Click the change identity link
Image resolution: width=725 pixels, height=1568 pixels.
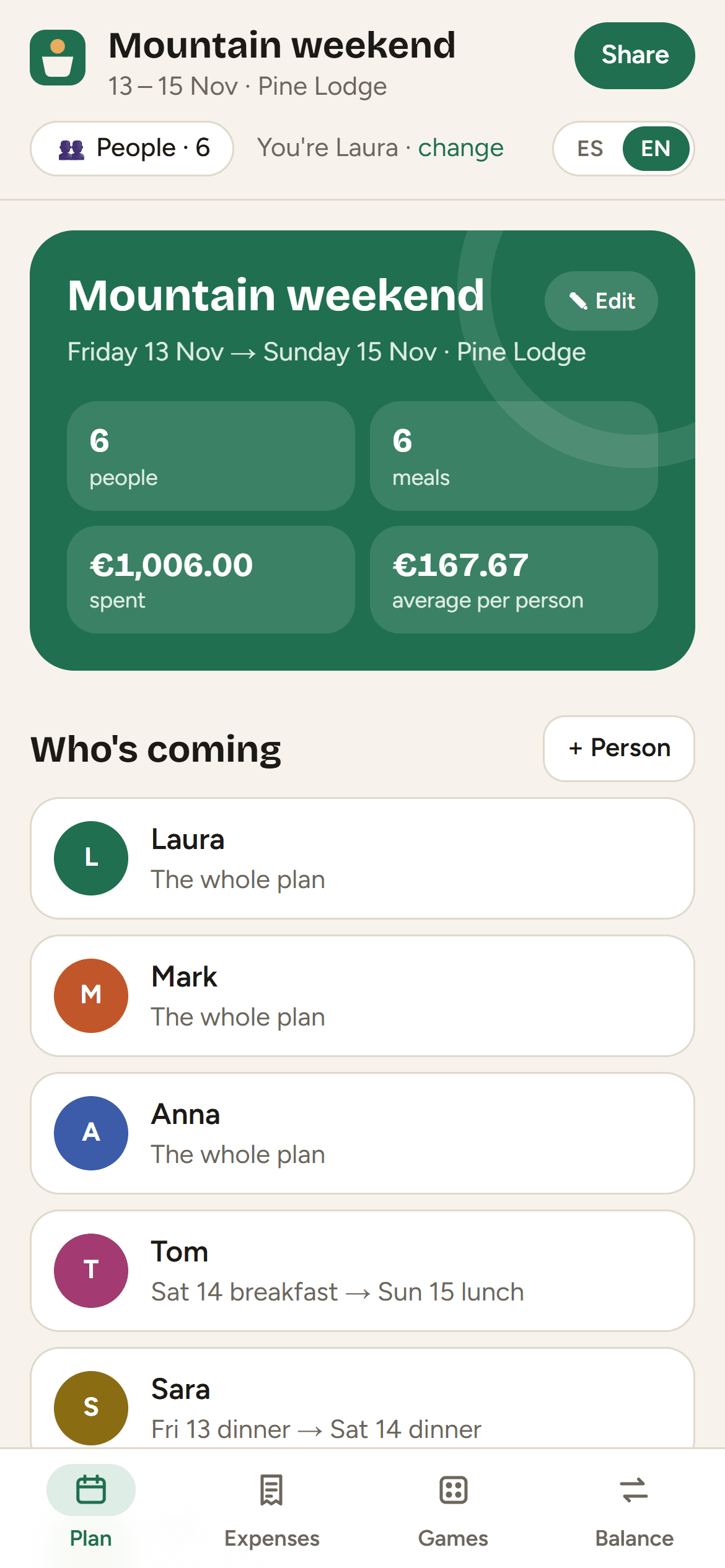pos(460,148)
